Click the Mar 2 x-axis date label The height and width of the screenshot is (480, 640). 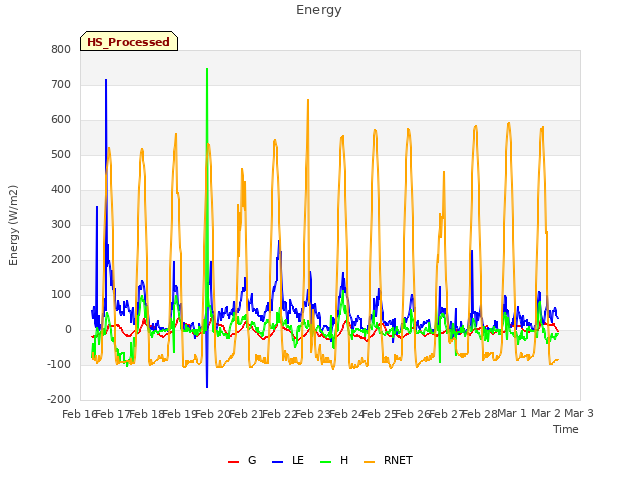(546, 413)
